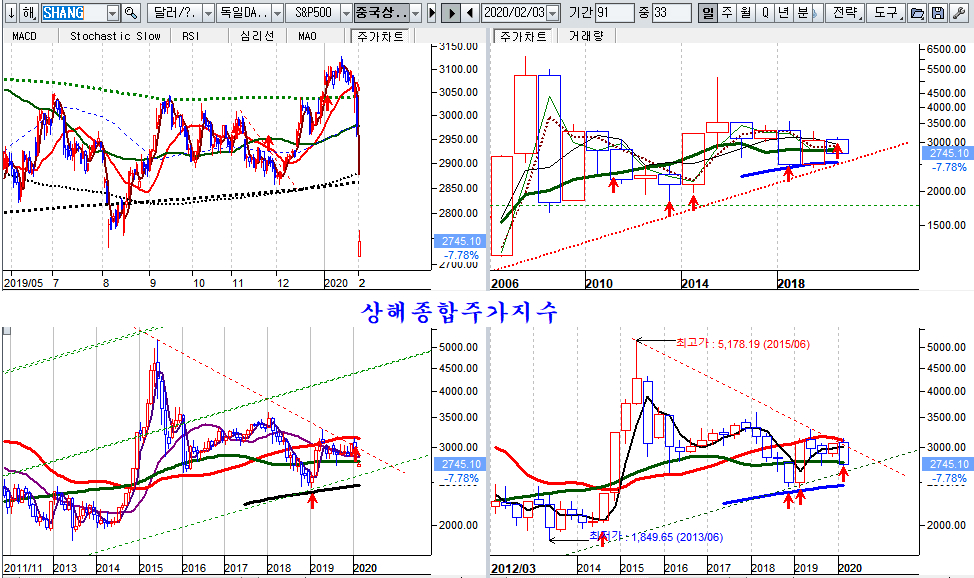Click 2745.10 price label on bottom-right chart
This screenshot has width=974, height=578.
pos(948,464)
